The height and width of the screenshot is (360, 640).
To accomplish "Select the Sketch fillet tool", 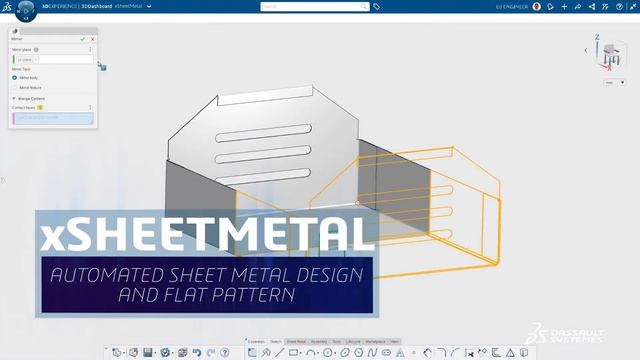I will [x=441, y=352].
